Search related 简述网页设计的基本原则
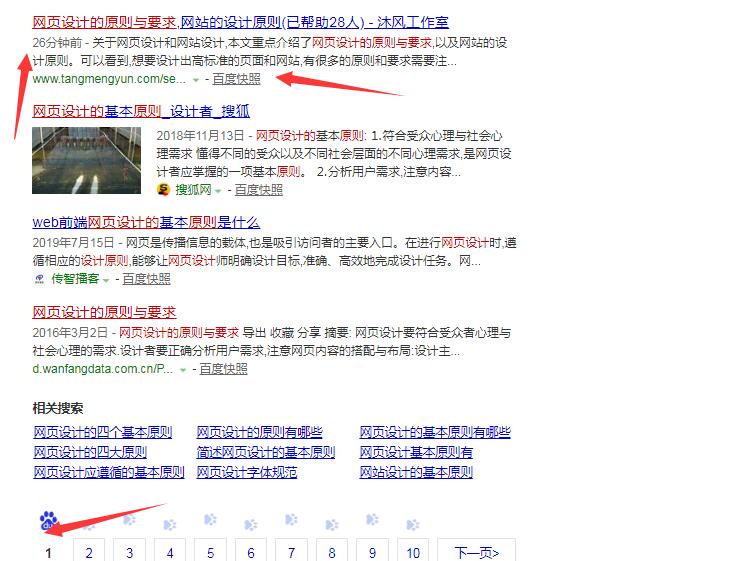 pos(266,452)
